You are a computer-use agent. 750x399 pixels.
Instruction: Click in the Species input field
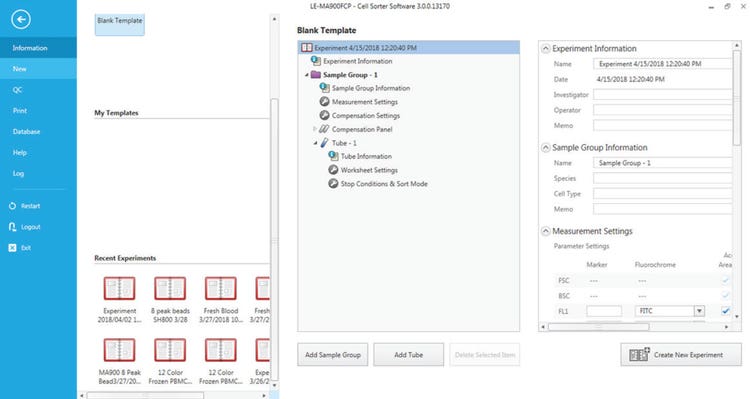(662, 178)
